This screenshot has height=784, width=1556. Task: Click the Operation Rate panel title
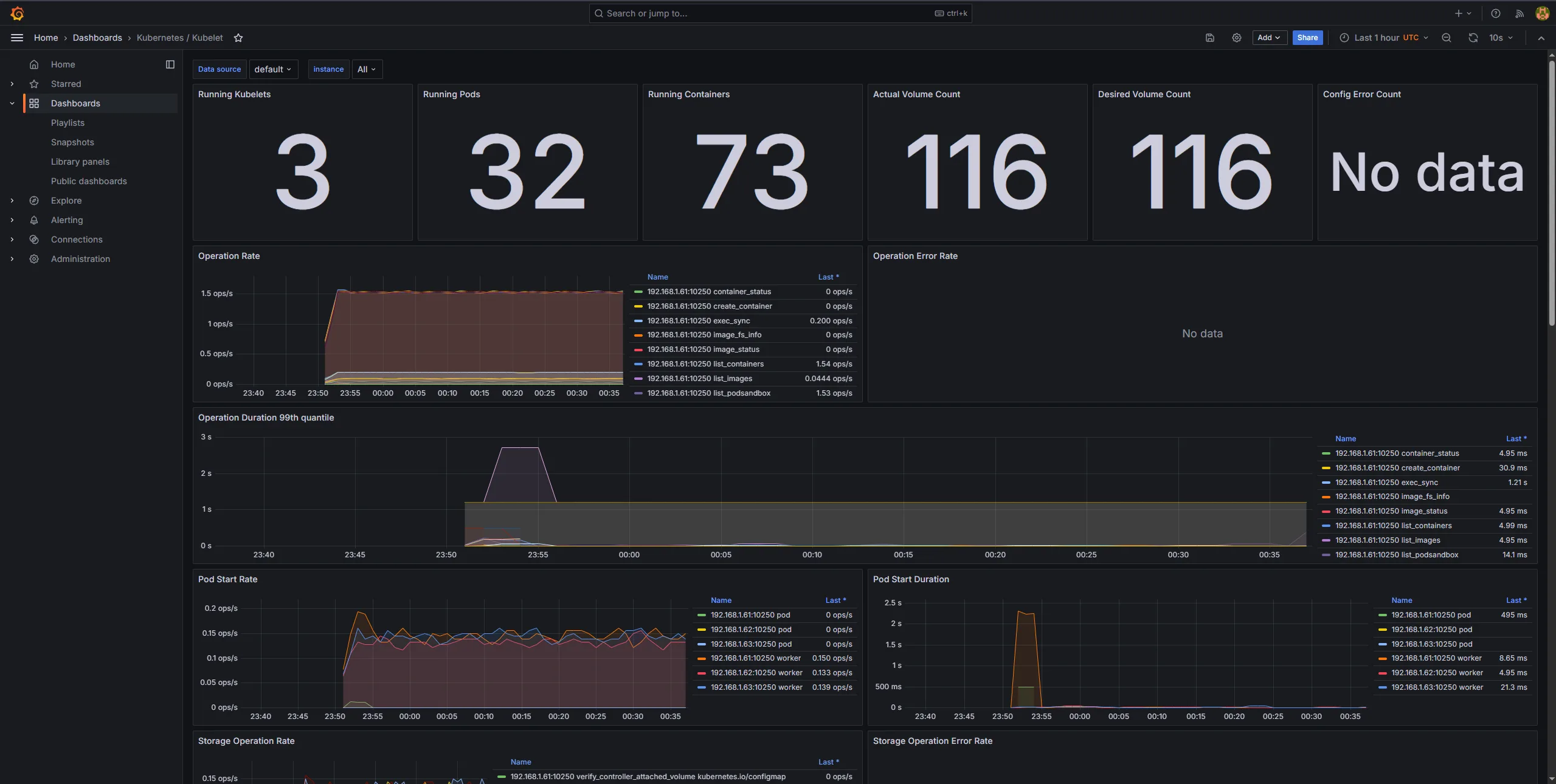(x=229, y=256)
